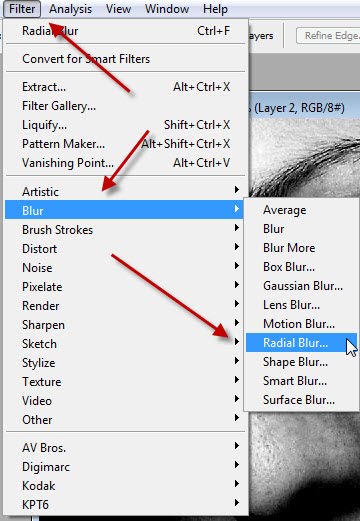The image size is (360, 521).
Task: Open the Filter menu
Action: [22, 9]
